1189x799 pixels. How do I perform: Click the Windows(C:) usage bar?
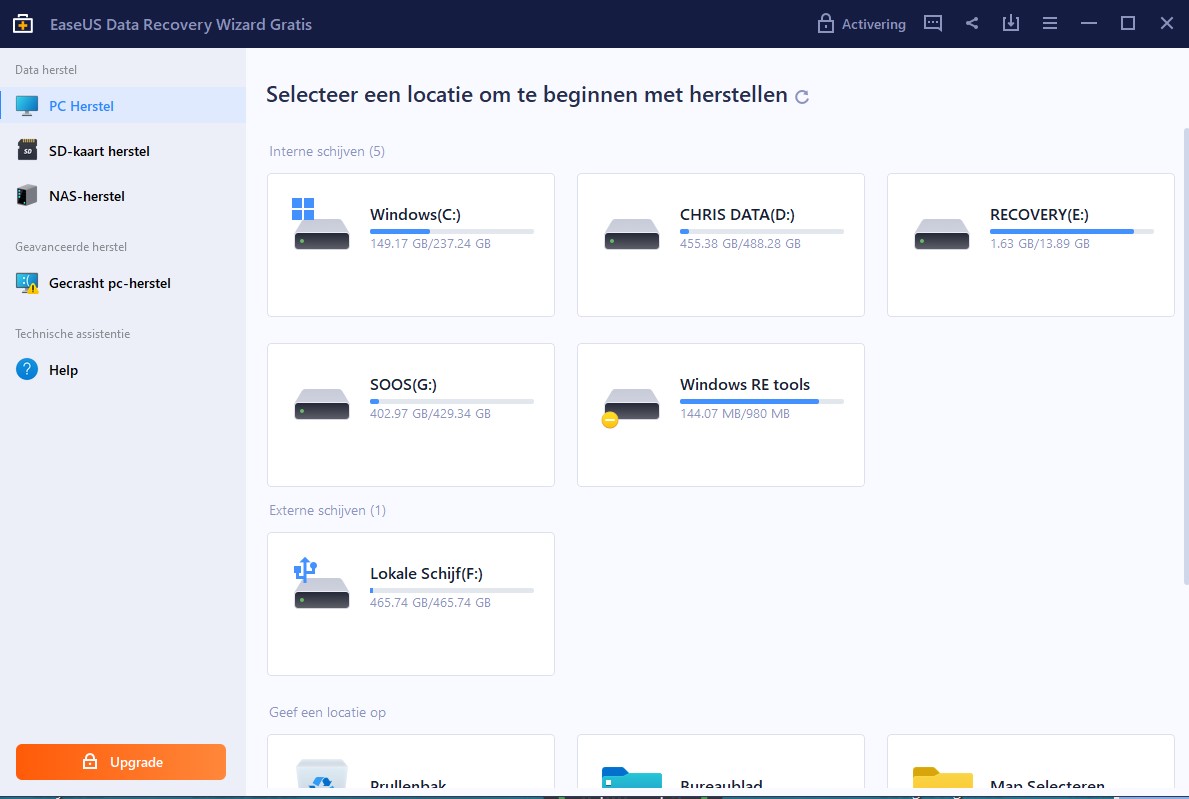(452, 231)
